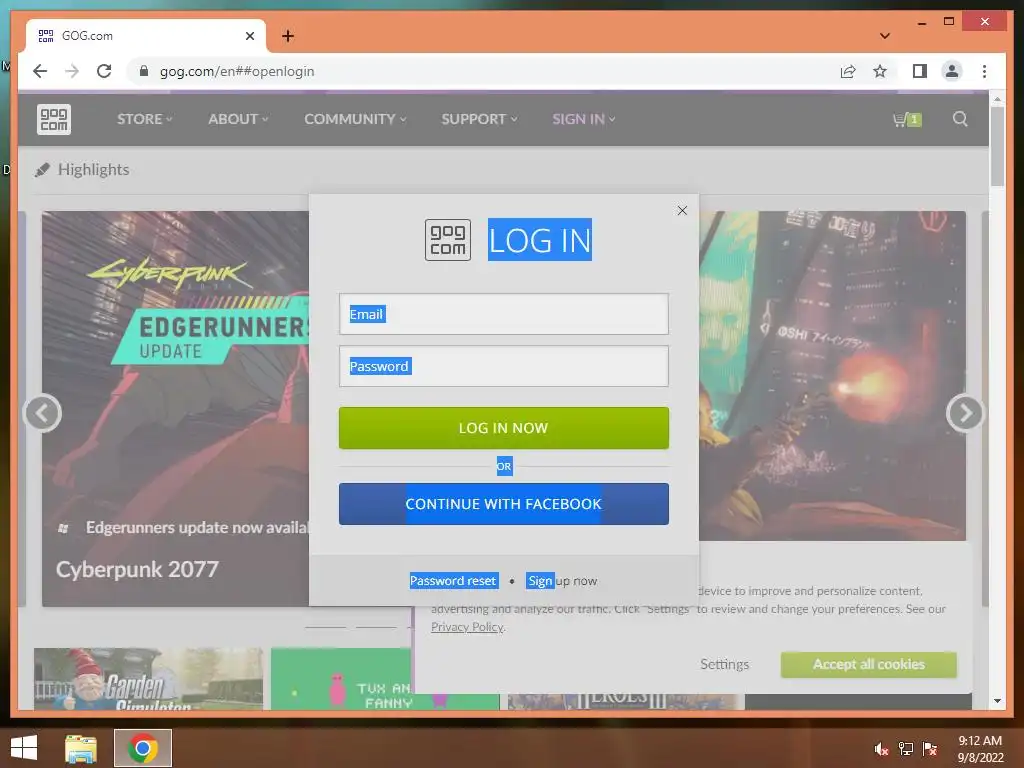Open the Password reset link

point(453,581)
